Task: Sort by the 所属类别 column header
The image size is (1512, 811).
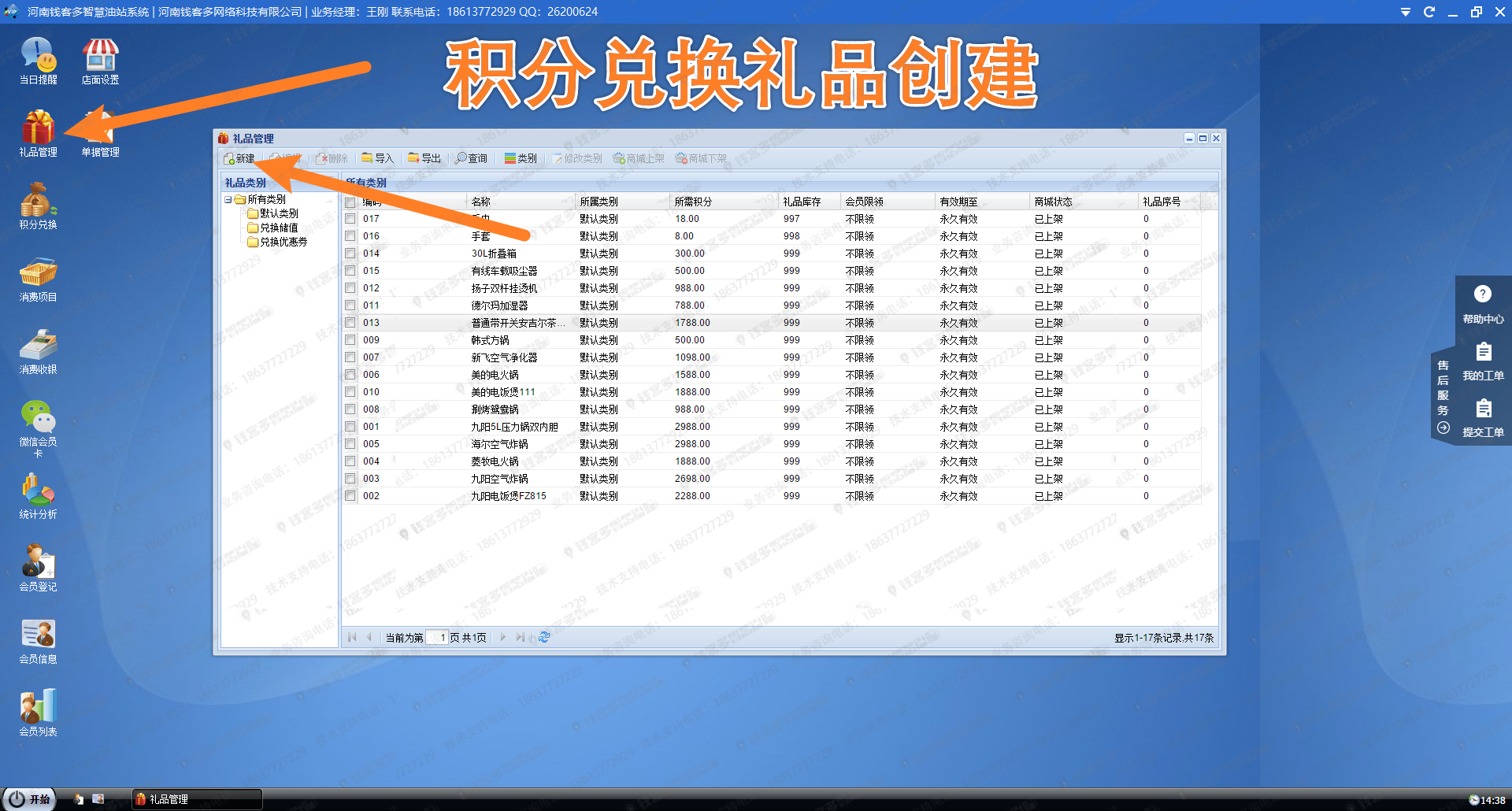Action: click(622, 202)
